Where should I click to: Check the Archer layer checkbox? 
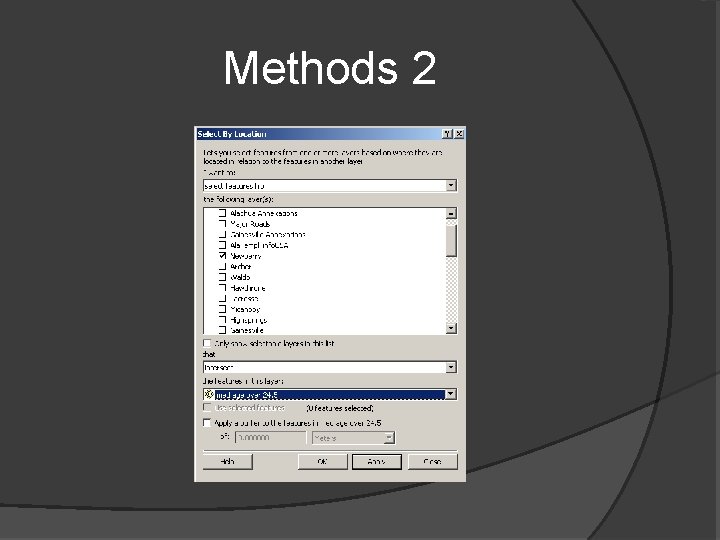(222, 266)
